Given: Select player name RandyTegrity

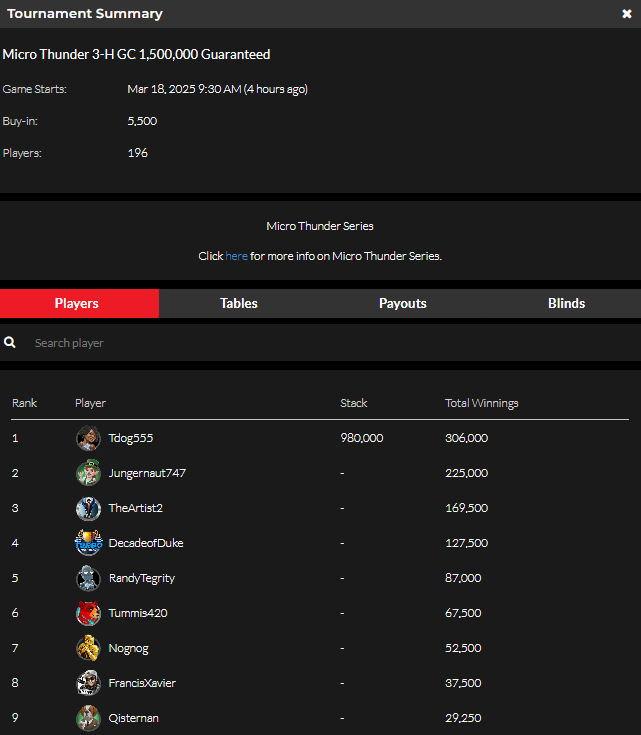Looking at the screenshot, I should 142,578.
